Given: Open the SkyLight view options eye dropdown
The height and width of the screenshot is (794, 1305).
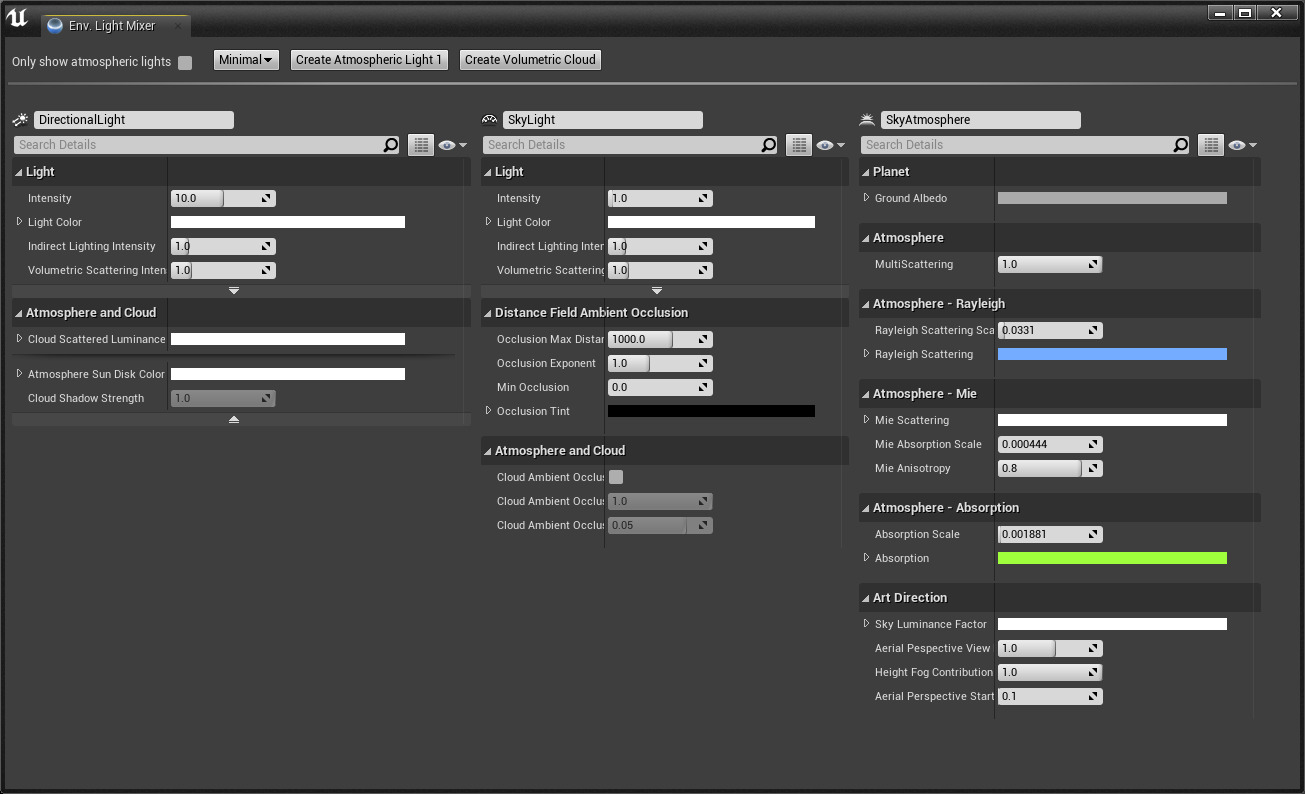Looking at the screenshot, I should (x=829, y=145).
